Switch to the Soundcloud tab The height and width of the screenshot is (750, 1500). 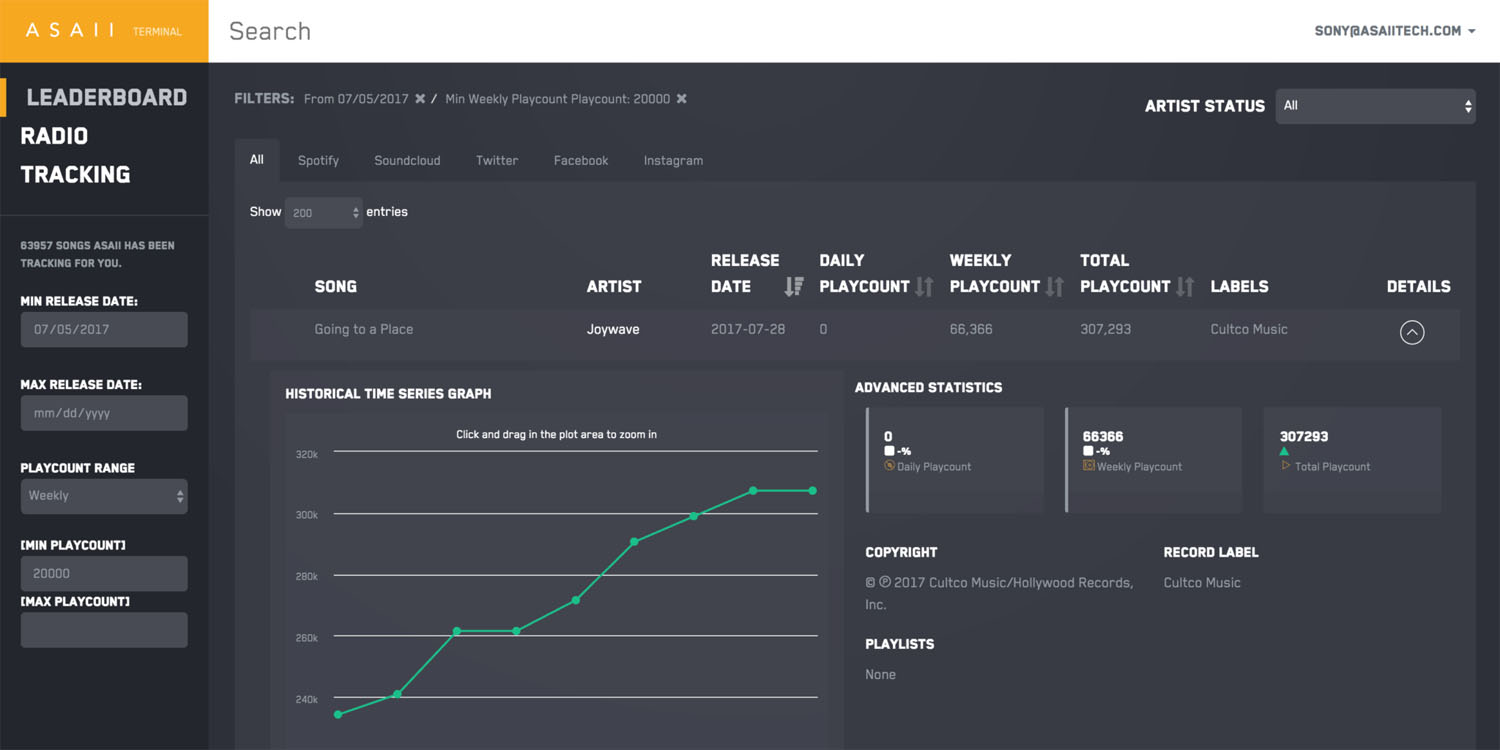pyautogui.click(x=407, y=161)
